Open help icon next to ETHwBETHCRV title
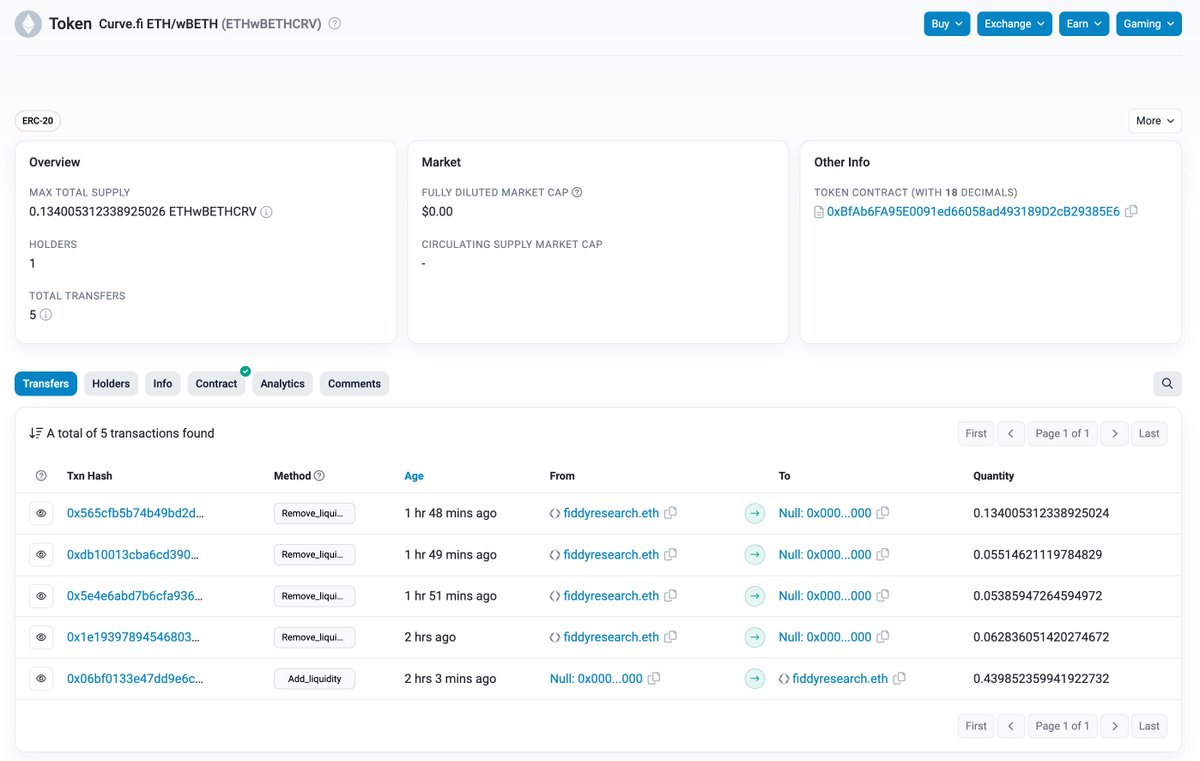This screenshot has height=761, width=1200. [335, 23]
